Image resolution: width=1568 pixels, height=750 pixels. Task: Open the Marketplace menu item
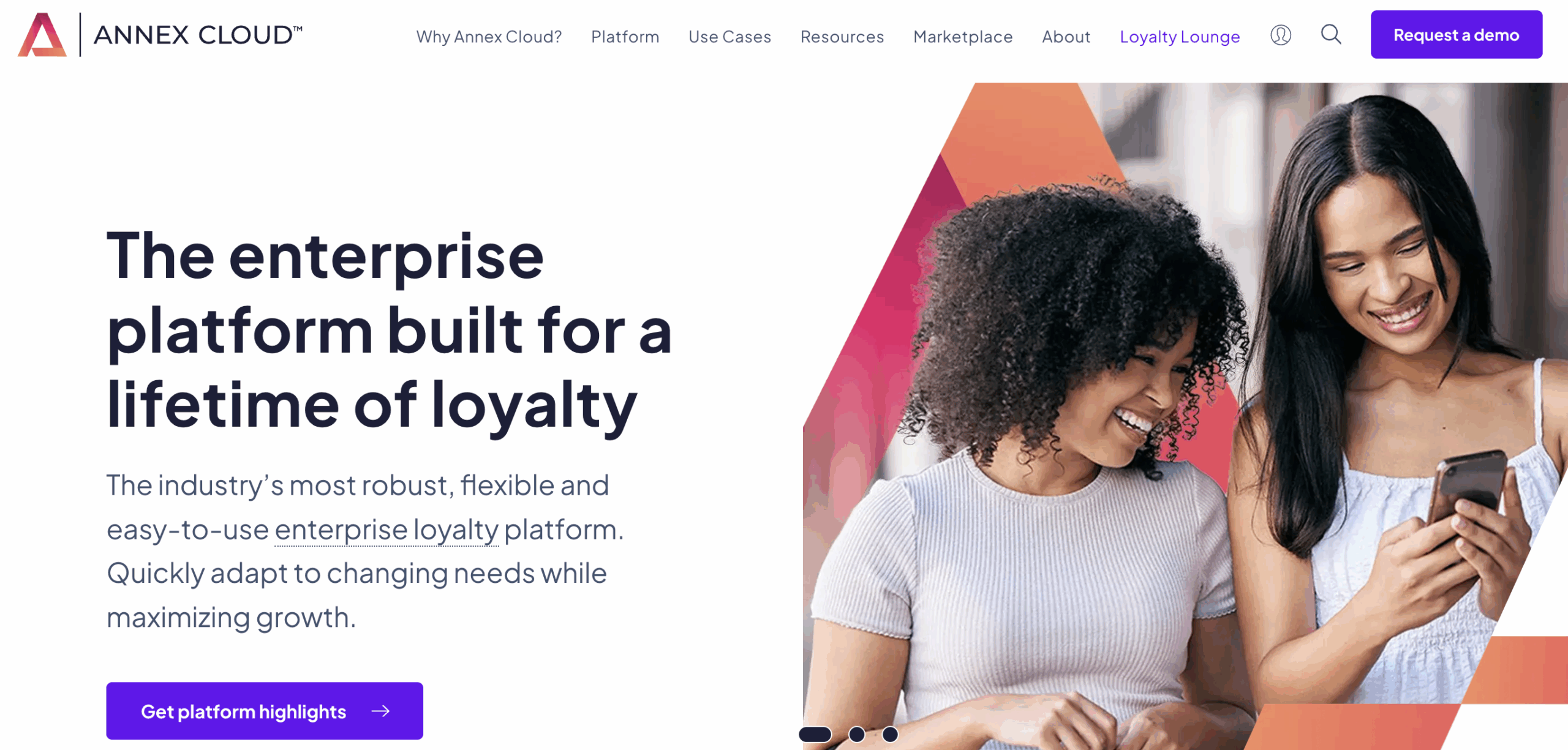pyautogui.click(x=963, y=37)
